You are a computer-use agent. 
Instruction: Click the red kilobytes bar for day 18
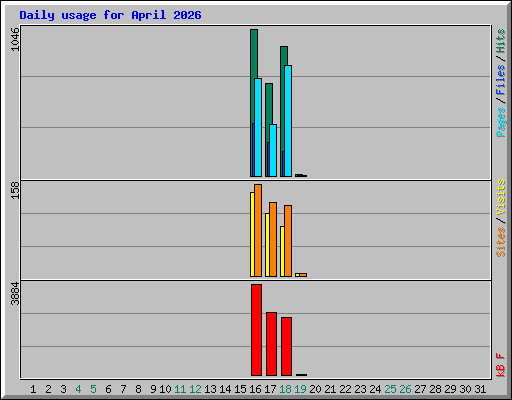(x=286, y=347)
